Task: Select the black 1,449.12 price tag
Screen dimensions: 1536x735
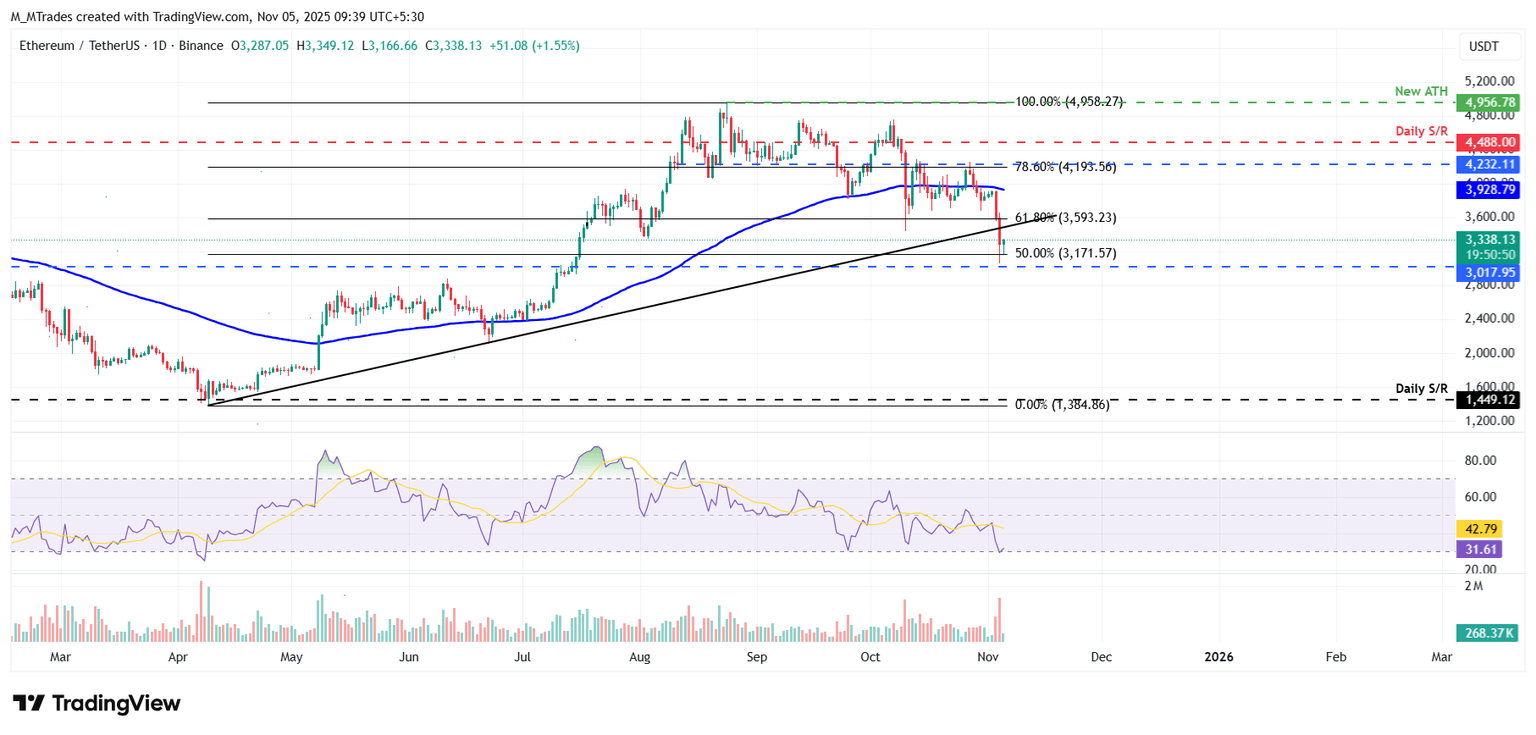Action: [1488, 400]
